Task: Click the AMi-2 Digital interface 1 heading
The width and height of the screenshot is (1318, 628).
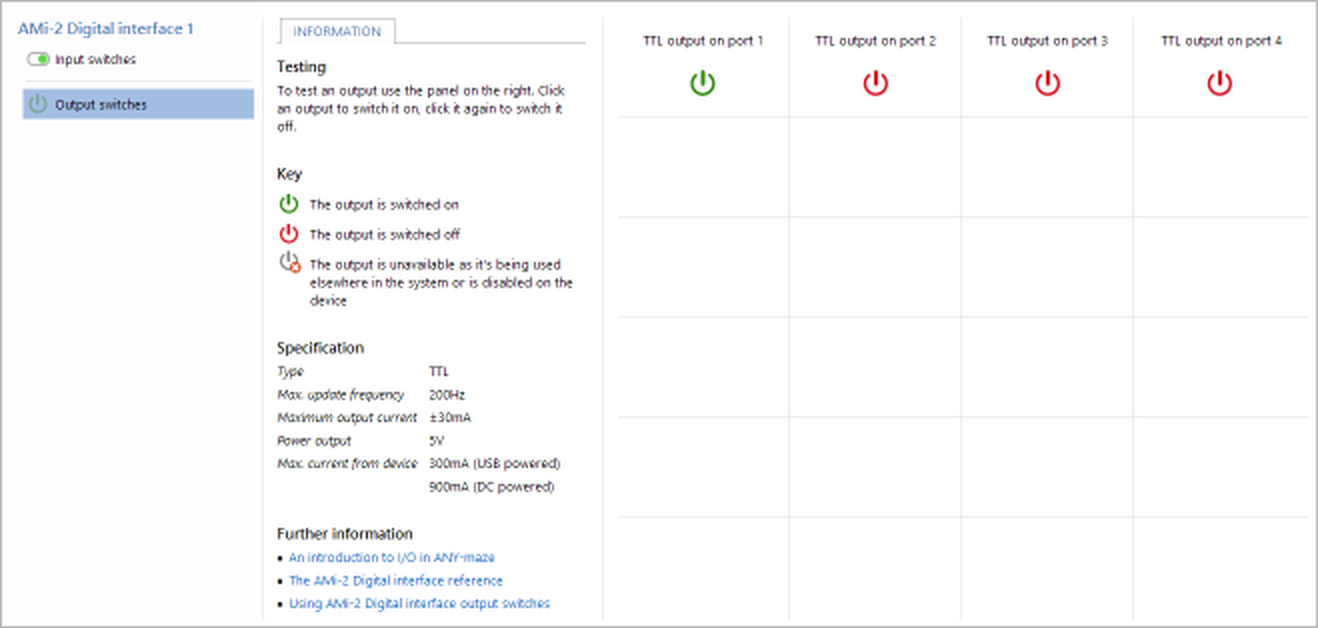Action: pyautogui.click(x=106, y=29)
